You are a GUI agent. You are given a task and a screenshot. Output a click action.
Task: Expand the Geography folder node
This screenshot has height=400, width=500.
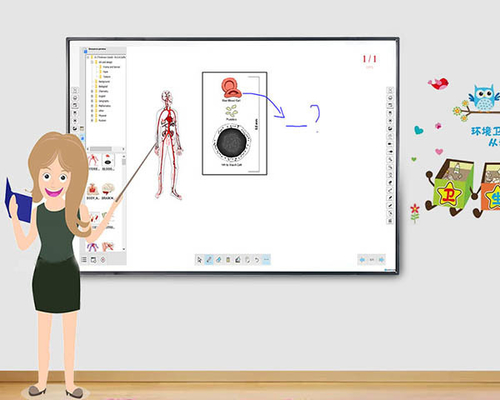[x=92, y=101]
